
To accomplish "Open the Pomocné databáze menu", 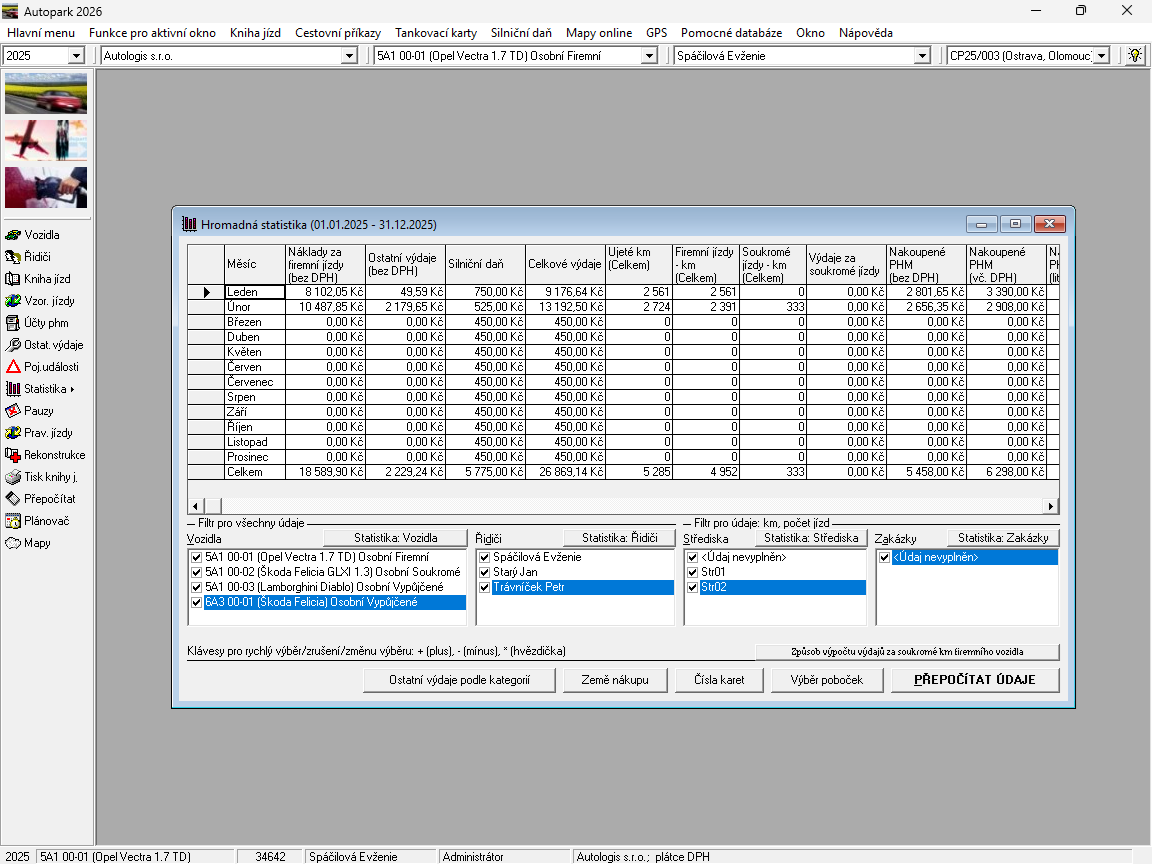I will 731,33.
